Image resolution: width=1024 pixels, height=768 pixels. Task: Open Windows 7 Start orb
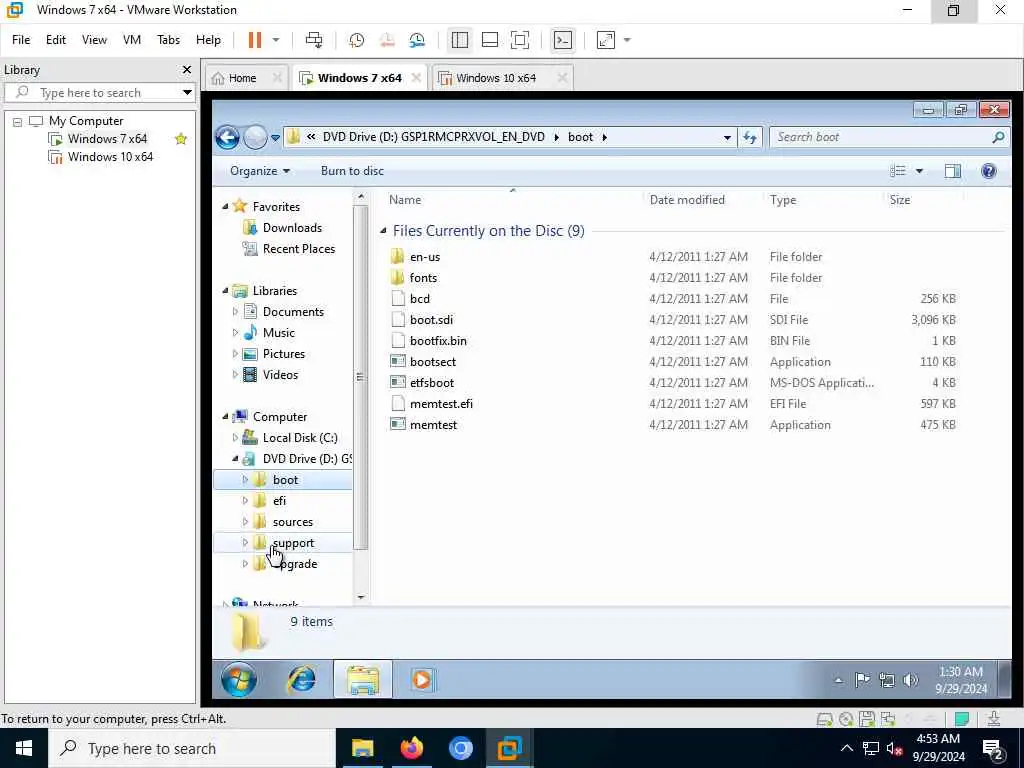[239, 679]
